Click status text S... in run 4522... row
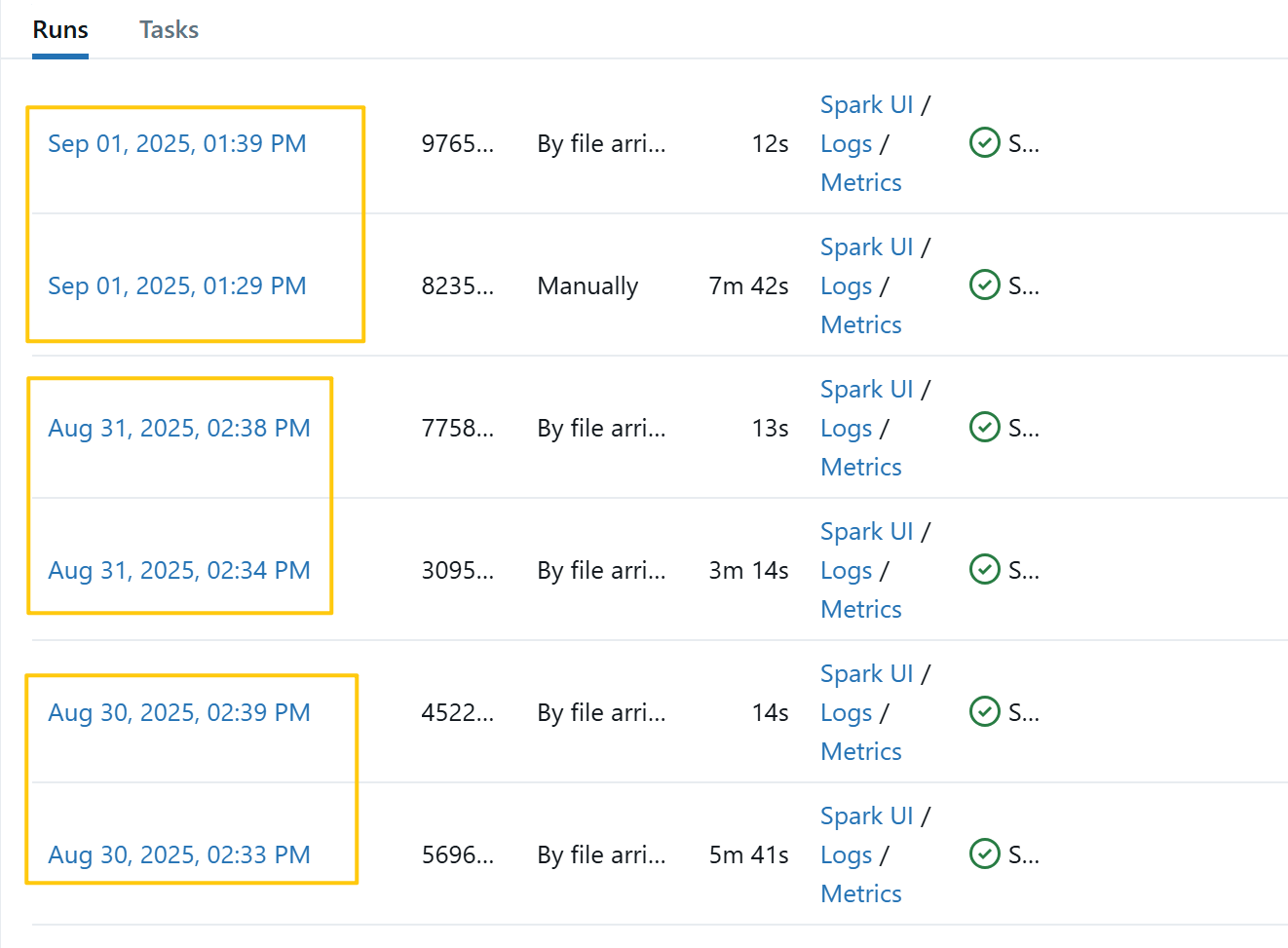The height and width of the screenshot is (948, 1288). point(1024,712)
